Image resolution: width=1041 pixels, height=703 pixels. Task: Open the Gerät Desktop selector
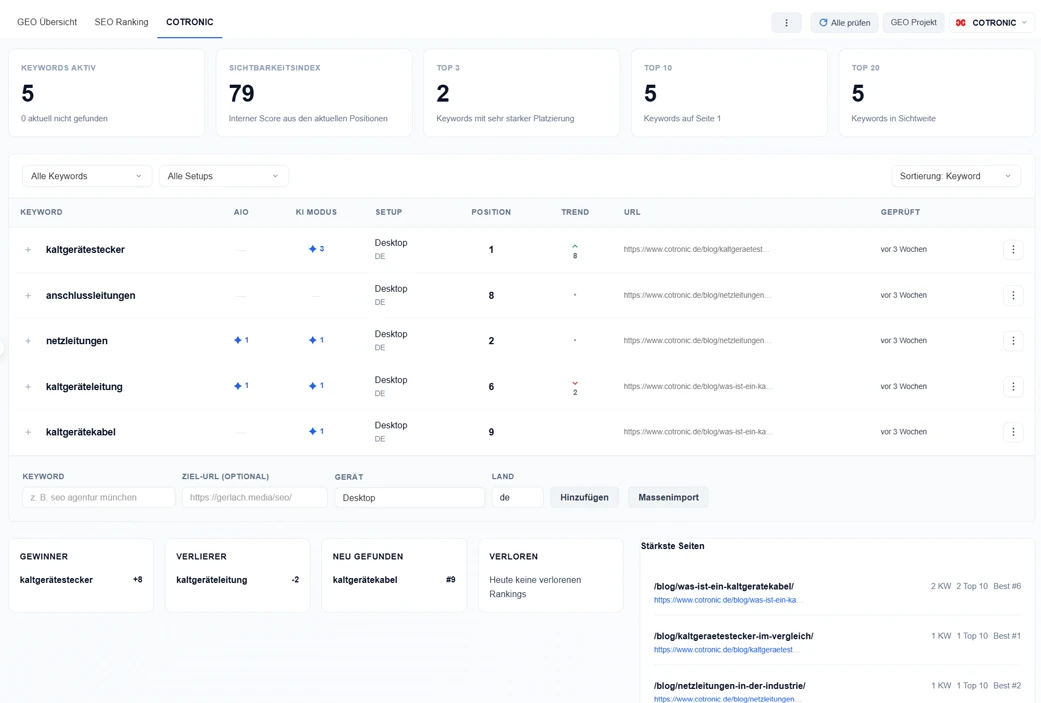point(410,497)
